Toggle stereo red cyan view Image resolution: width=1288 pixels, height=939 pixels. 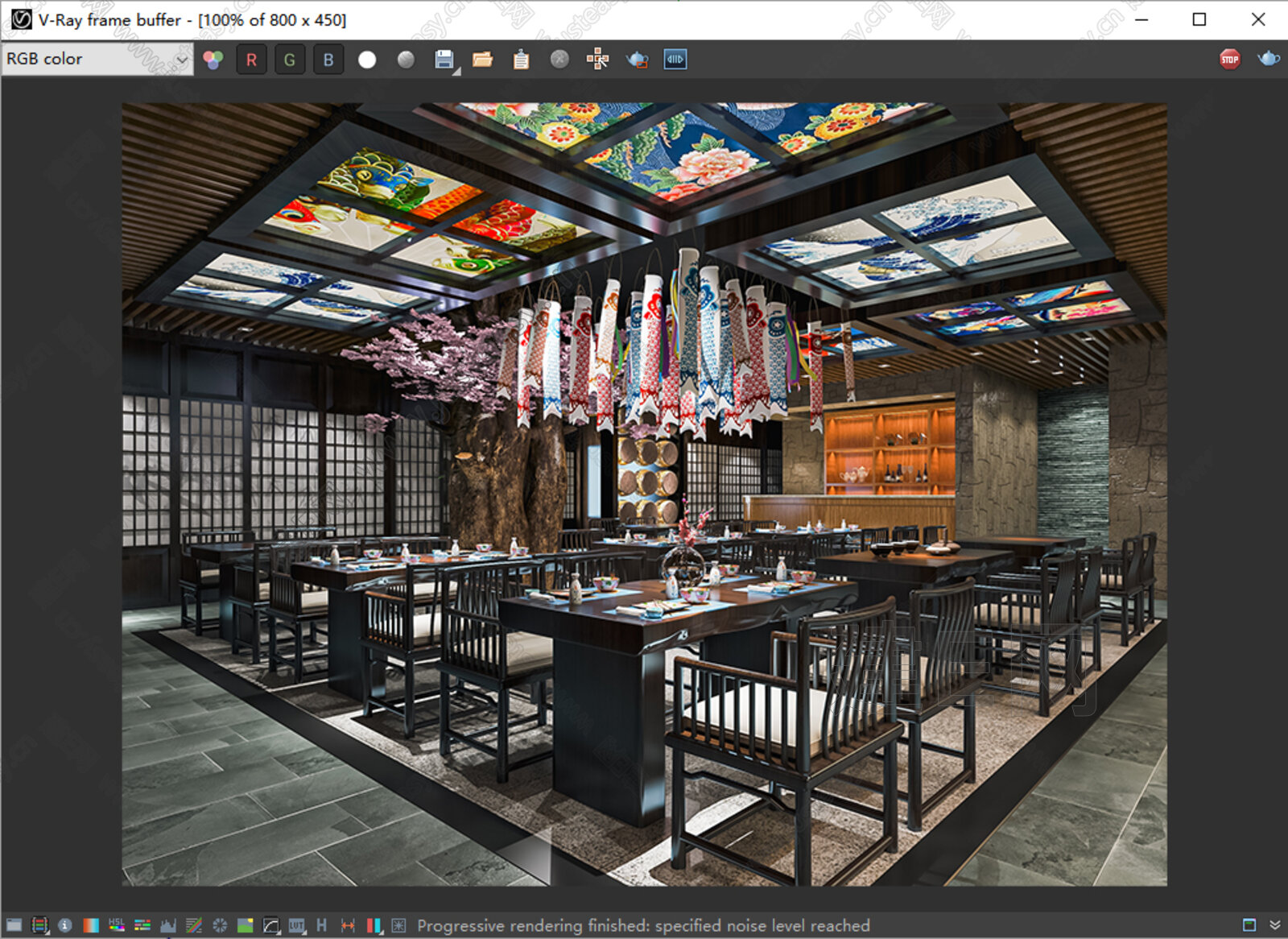(x=374, y=925)
